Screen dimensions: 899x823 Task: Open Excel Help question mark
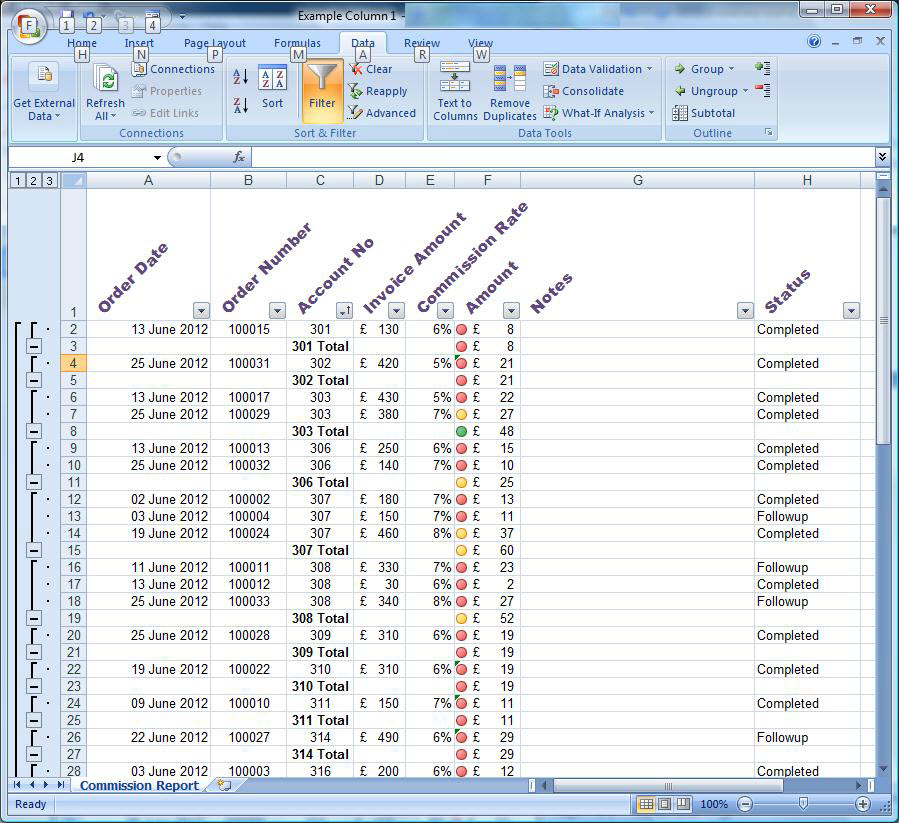814,41
